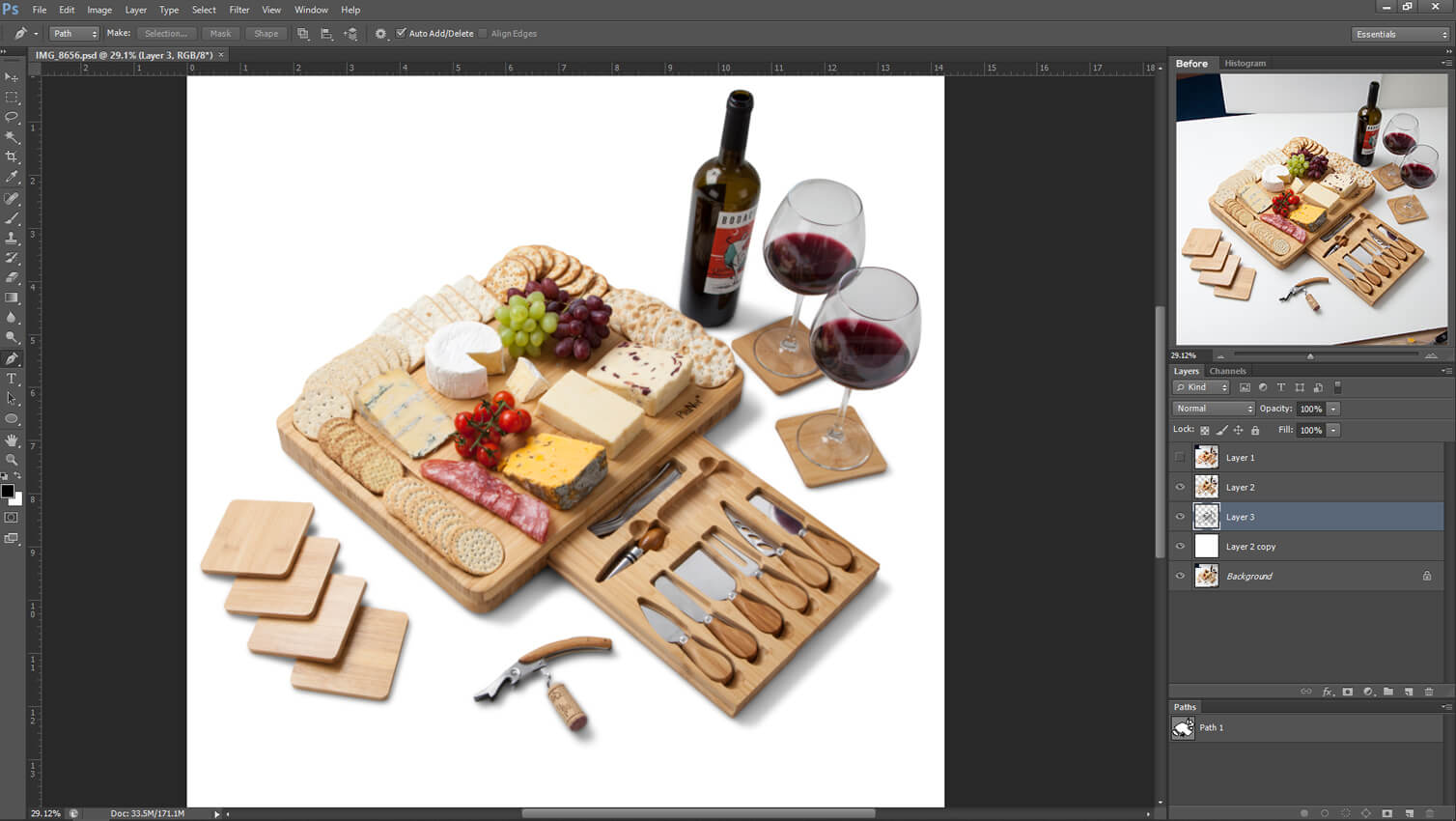Add layer mask in Layers panel
This screenshot has height=821, width=1456.
[1348, 692]
